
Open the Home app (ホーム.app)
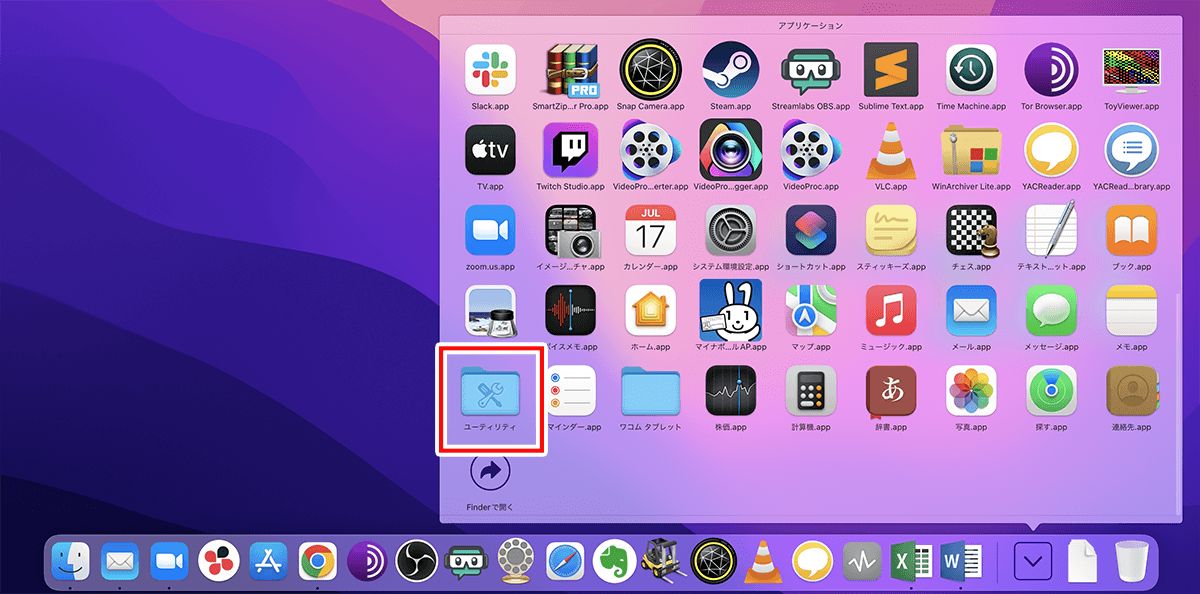[650, 311]
